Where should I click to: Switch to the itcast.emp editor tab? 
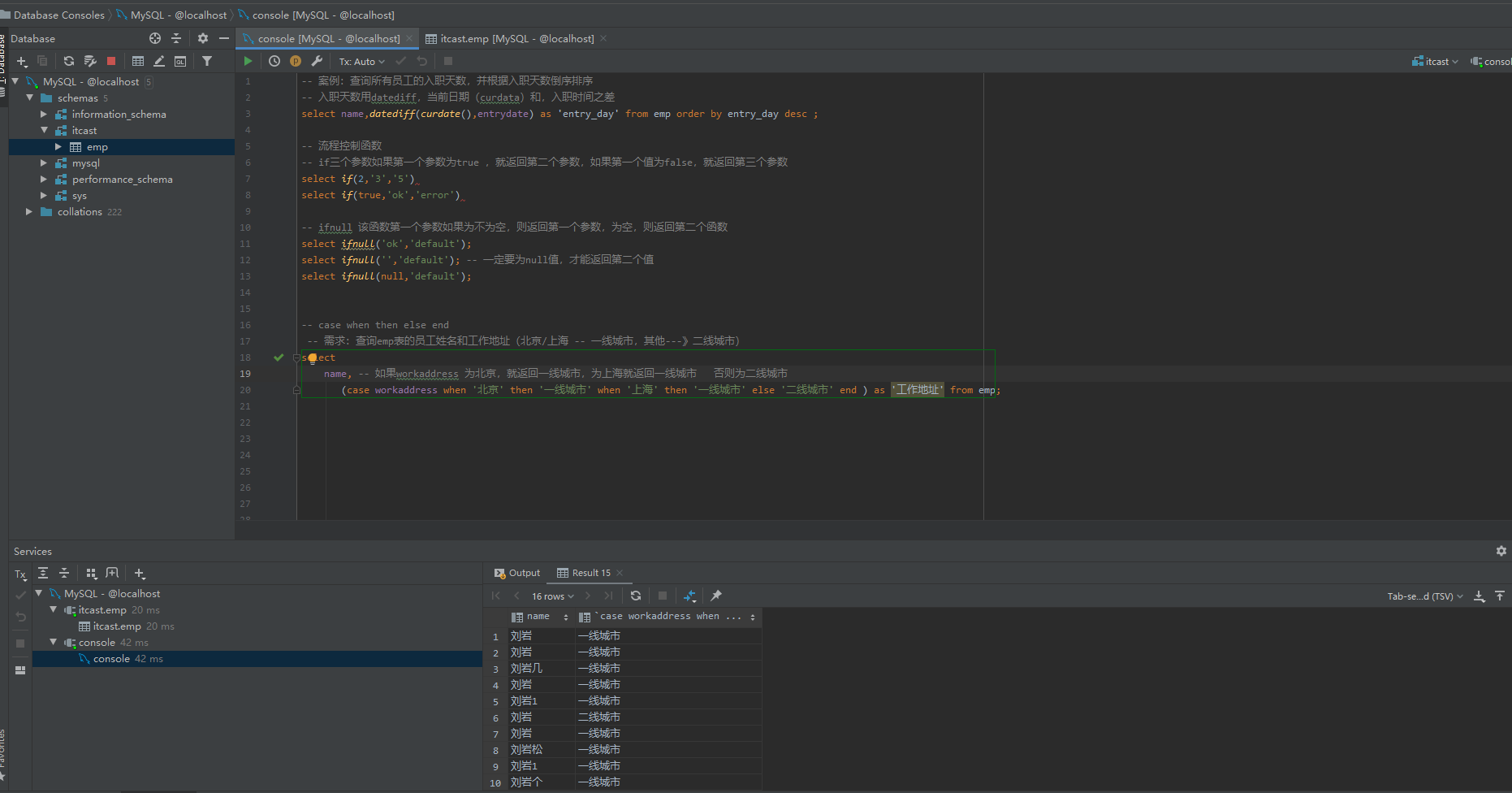pos(516,38)
